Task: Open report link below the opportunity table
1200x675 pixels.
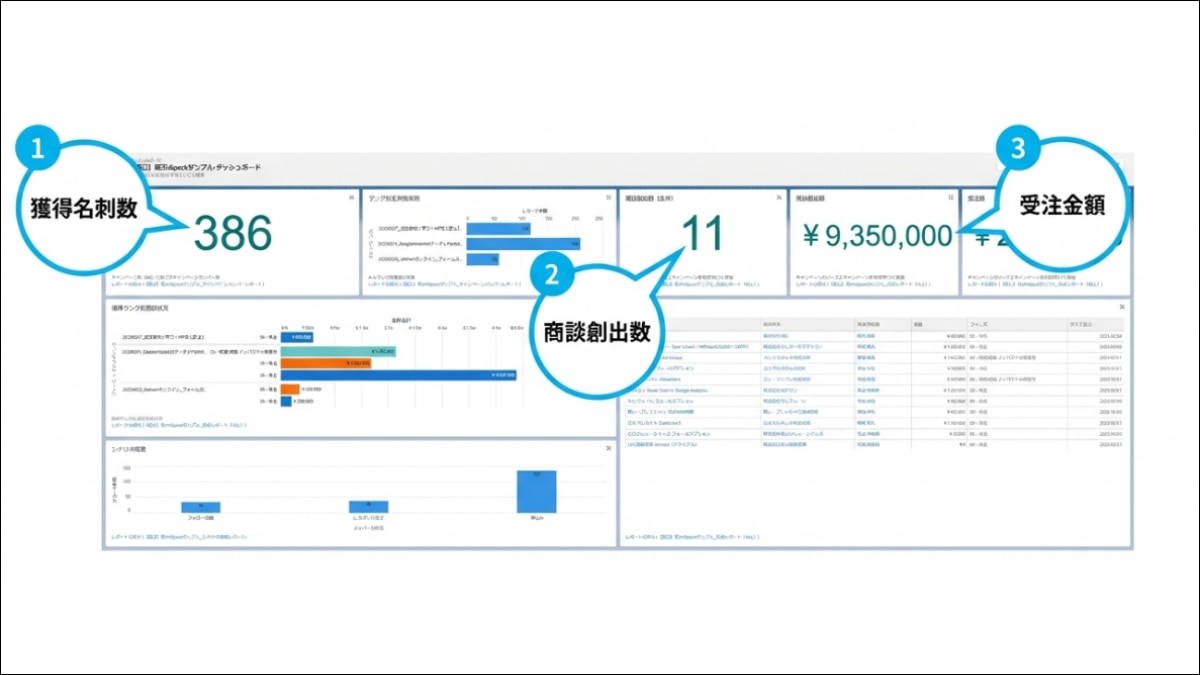Action: [x=691, y=537]
